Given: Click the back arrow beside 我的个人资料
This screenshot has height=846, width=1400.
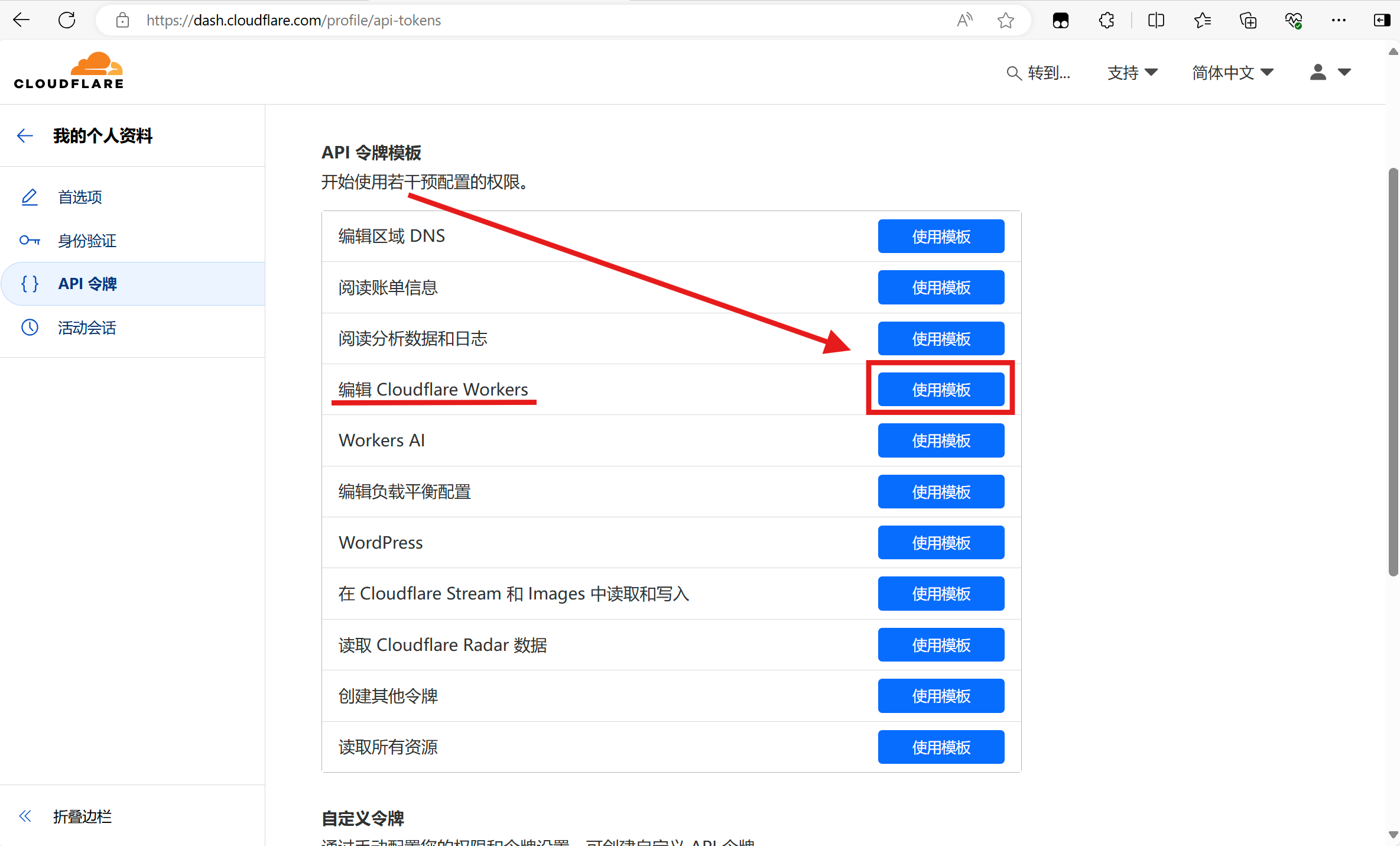Looking at the screenshot, I should pyautogui.click(x=25, y=136).
